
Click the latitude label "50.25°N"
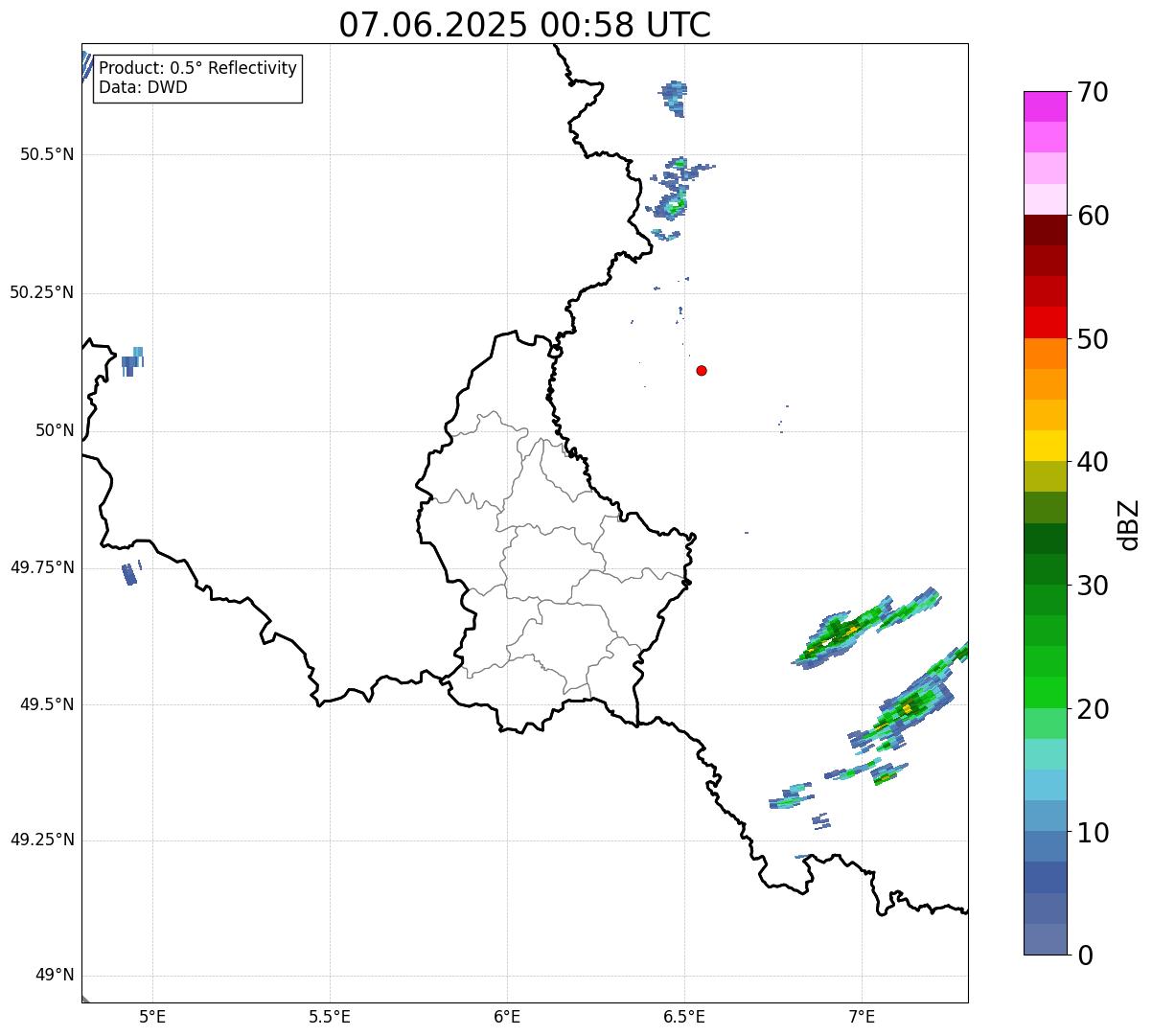pyautogui.click(x=42, y=292)
